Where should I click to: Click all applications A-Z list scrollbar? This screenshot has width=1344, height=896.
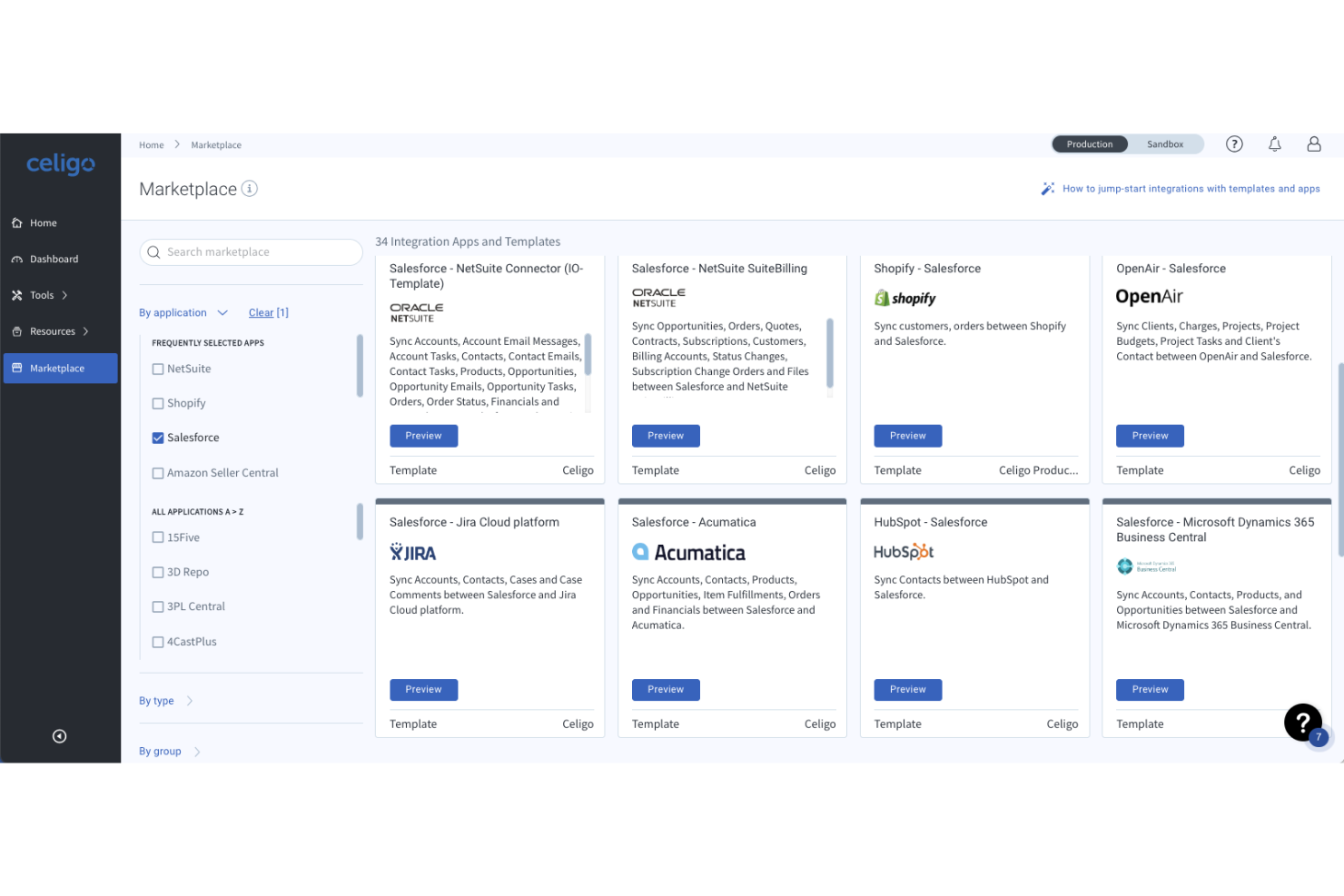pos(360,521)
